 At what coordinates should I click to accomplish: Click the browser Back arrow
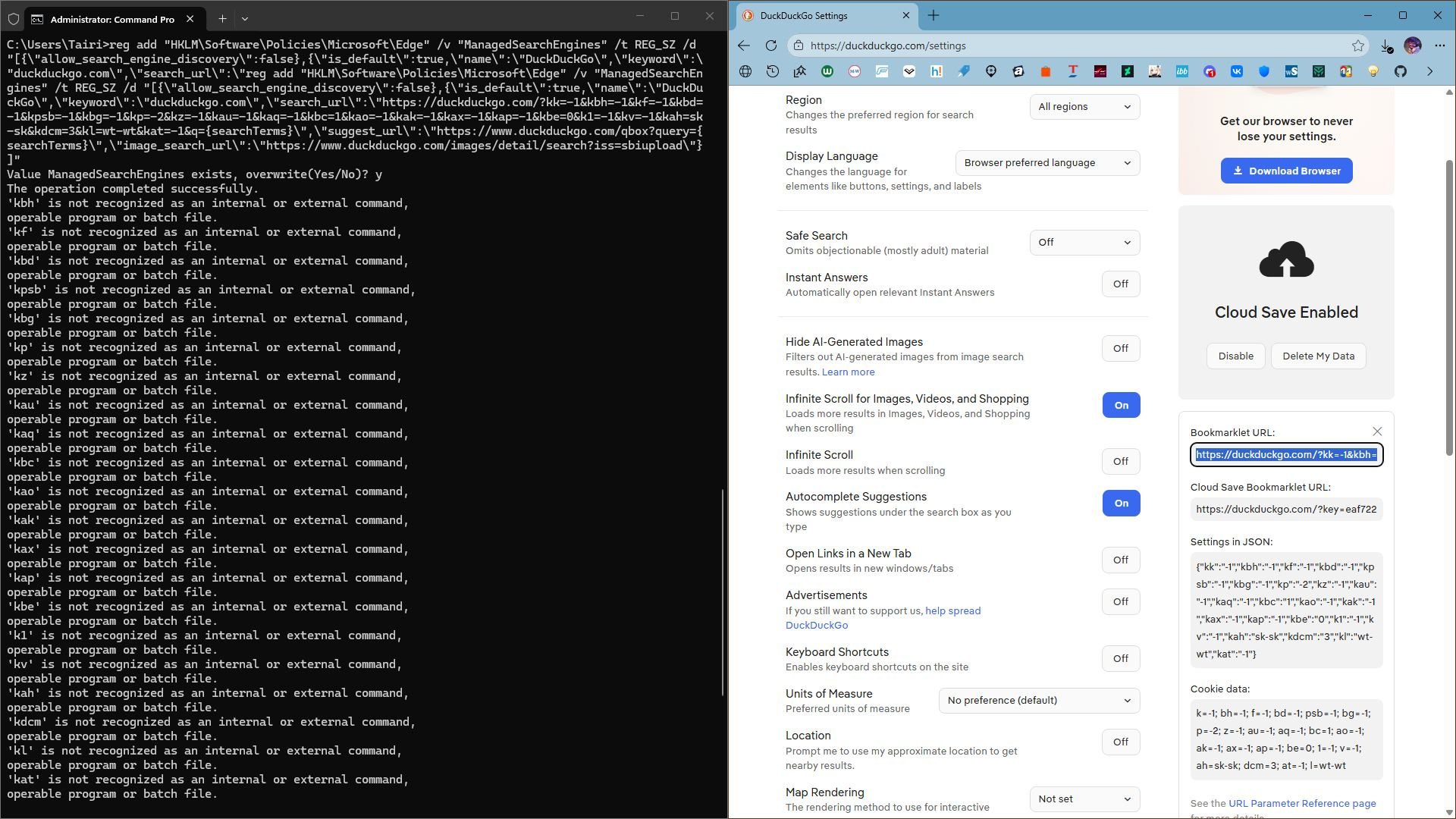pyautogui.click(x=743, y=45)
